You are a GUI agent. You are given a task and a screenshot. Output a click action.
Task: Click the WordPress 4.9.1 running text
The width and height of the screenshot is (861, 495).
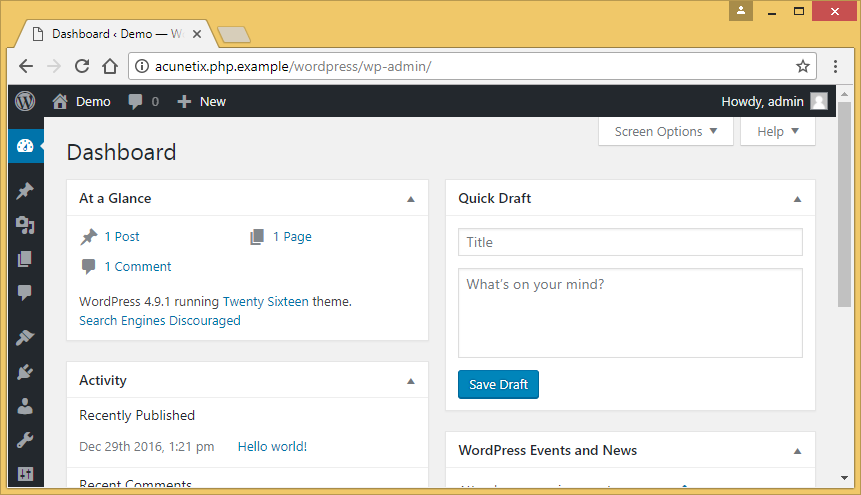(149, 302)
